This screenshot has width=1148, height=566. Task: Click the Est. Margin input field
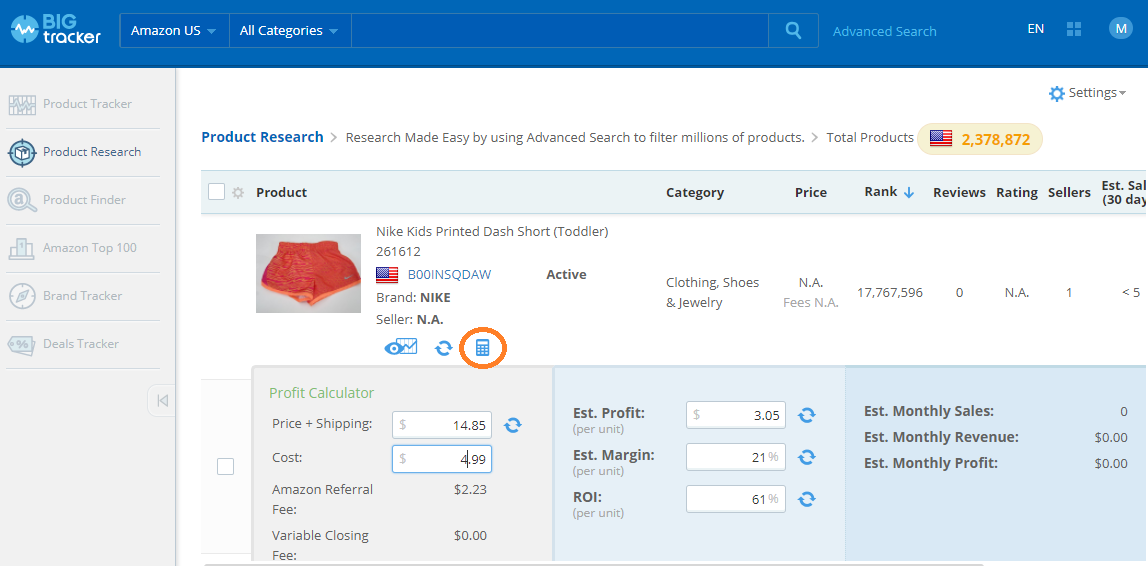[736, 457]
